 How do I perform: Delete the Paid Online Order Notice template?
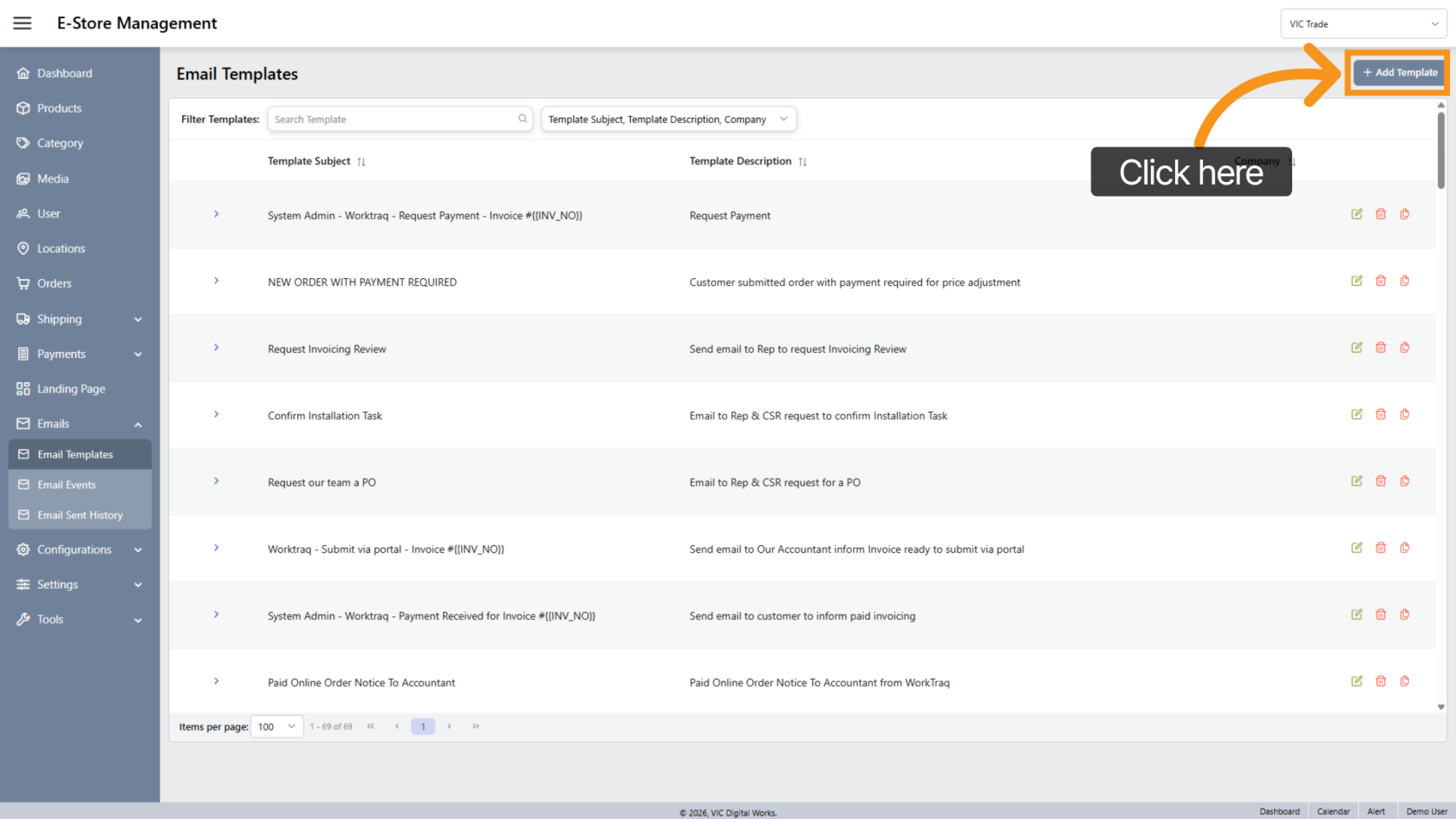click(1381, 681)
